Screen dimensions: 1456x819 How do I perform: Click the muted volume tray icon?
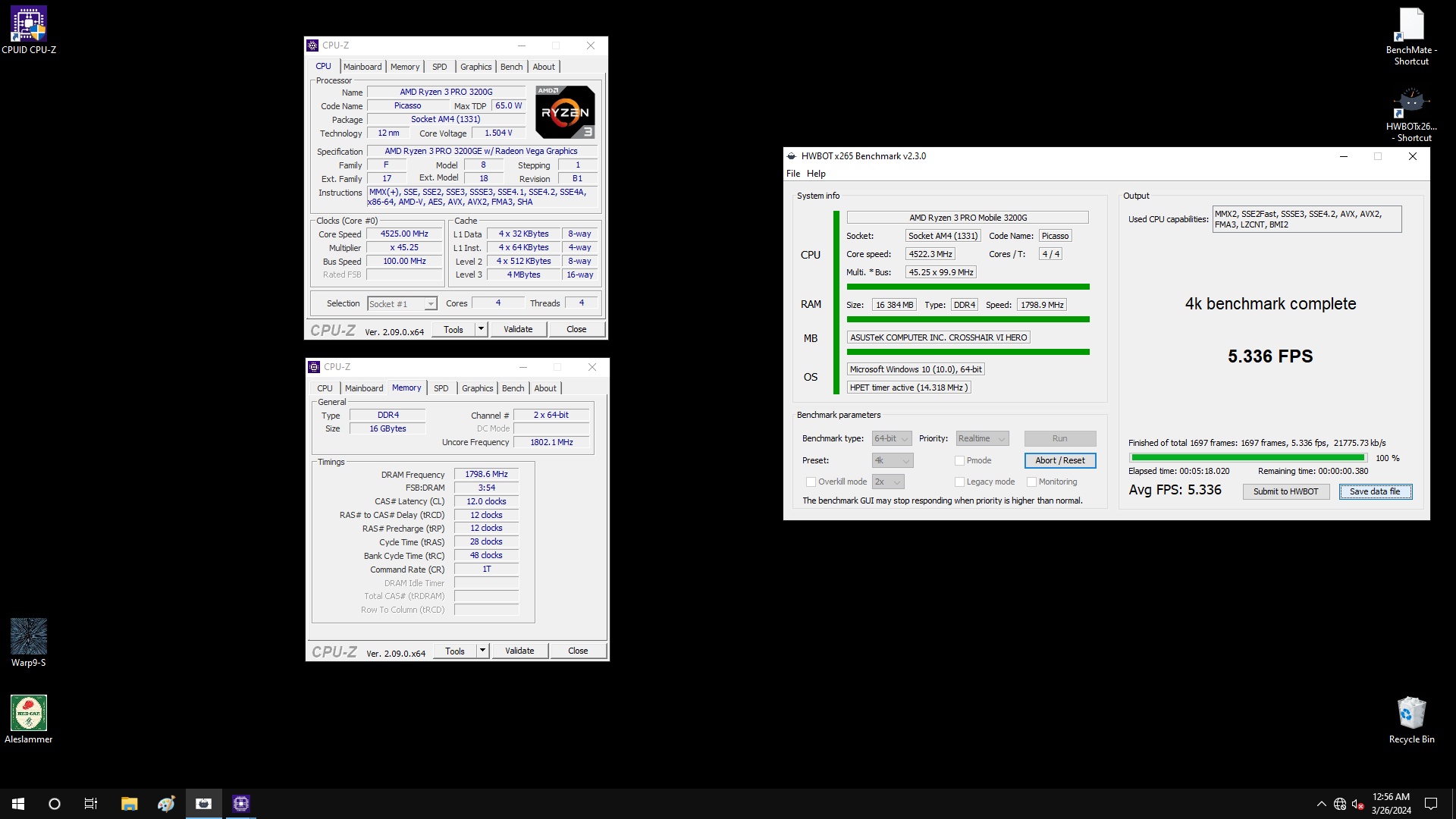[x=1358, y=804]
